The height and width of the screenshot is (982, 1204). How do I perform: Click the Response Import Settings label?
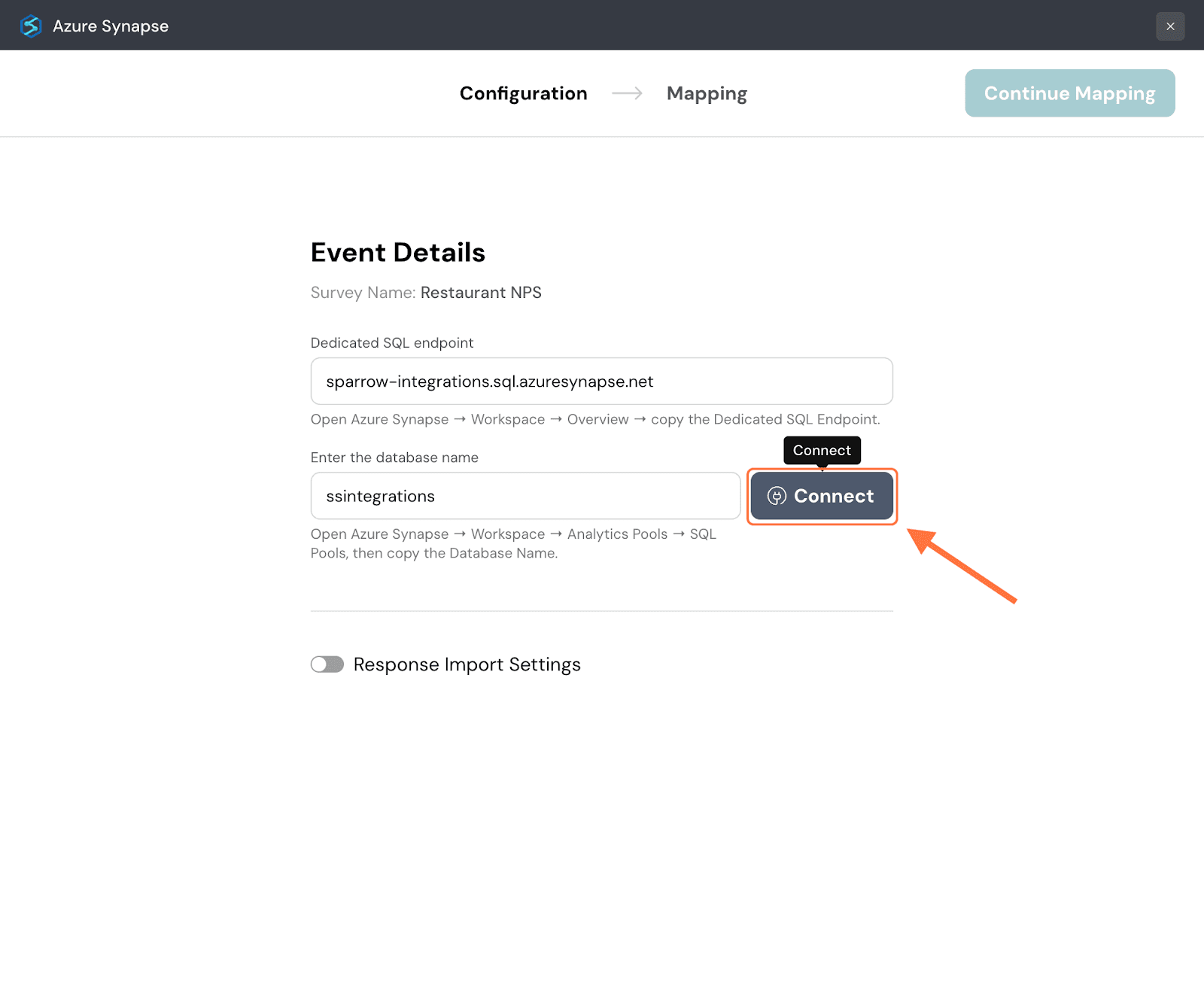click(467, 664)
